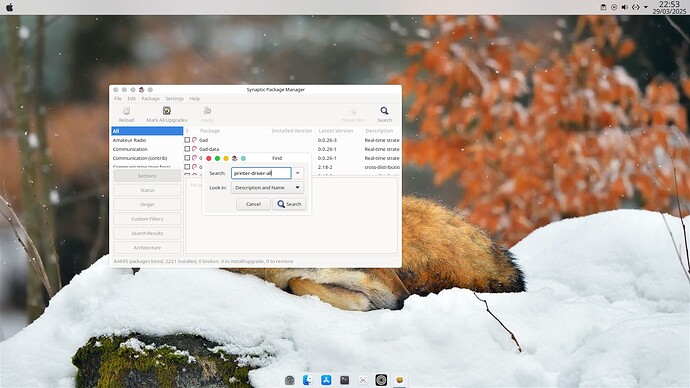Click the greyed Properties toolbar icon
This screenshot has width=690, height=388.
click(x=353, y=111)
